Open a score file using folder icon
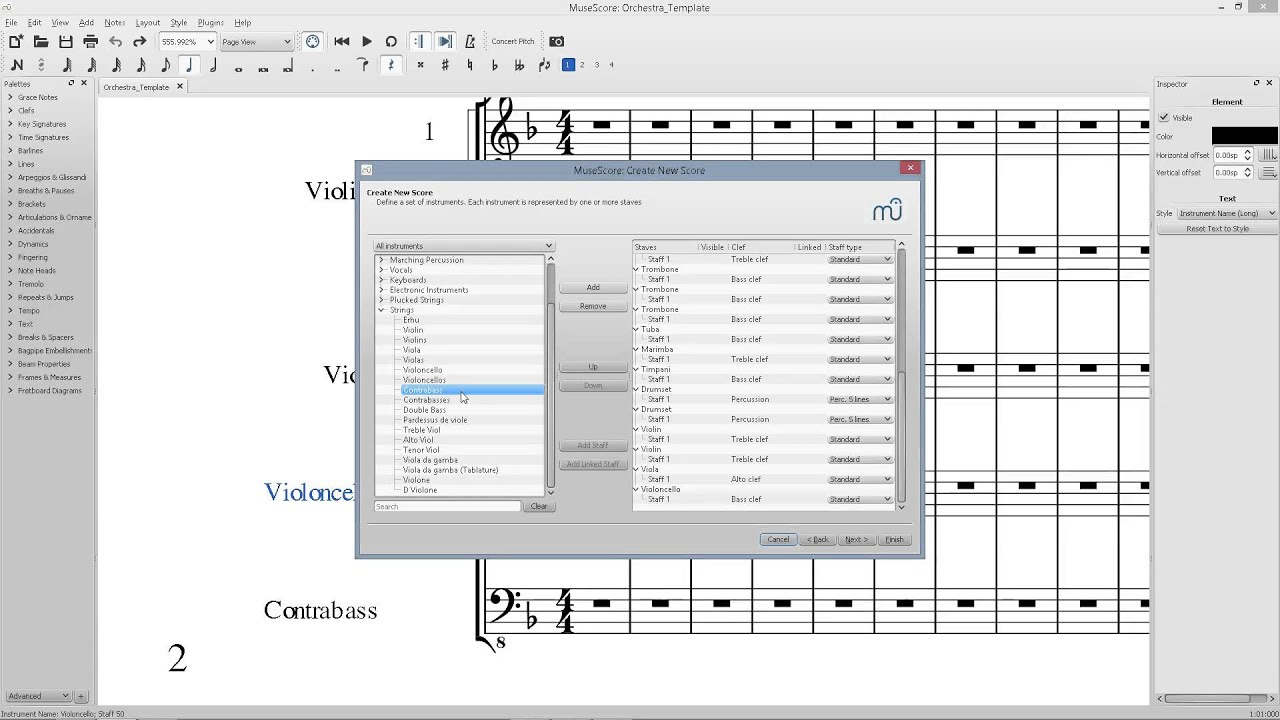The image size is (1280, 720). coord(41,42)
